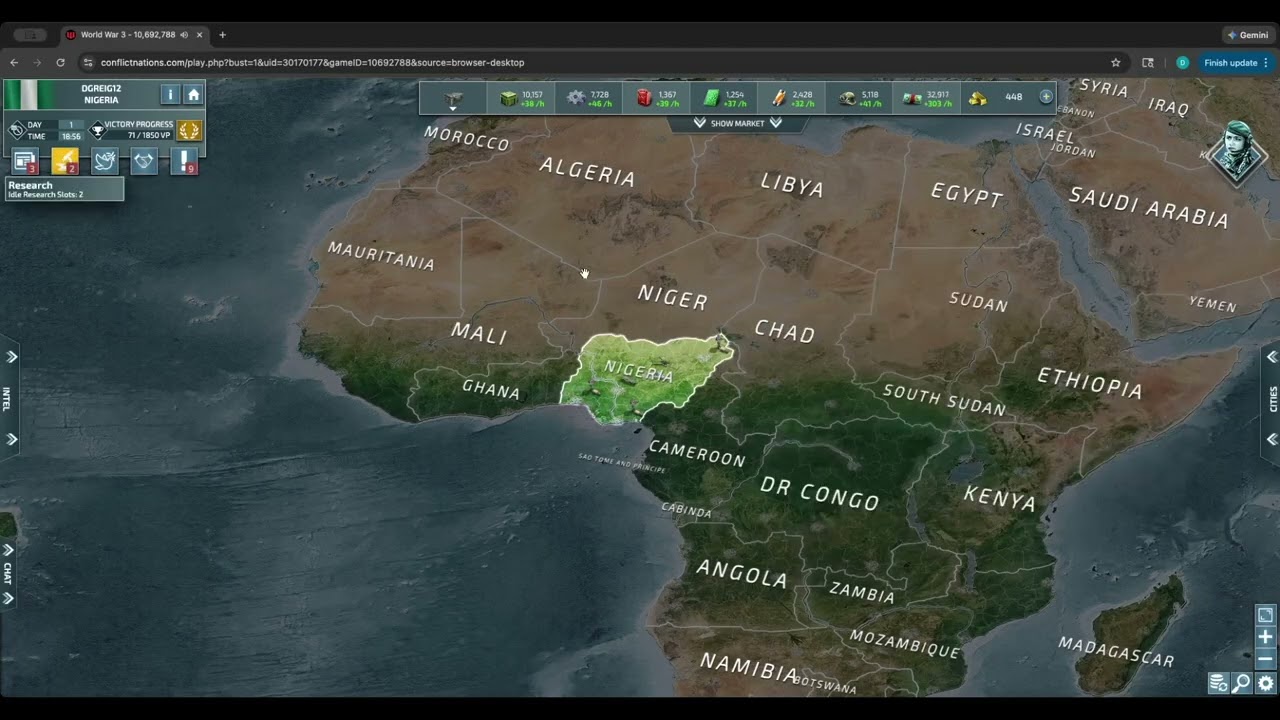The width and height of the screenshot is (1280, 720).
Task: Click the Niger country label
Action: coord(673,298)
